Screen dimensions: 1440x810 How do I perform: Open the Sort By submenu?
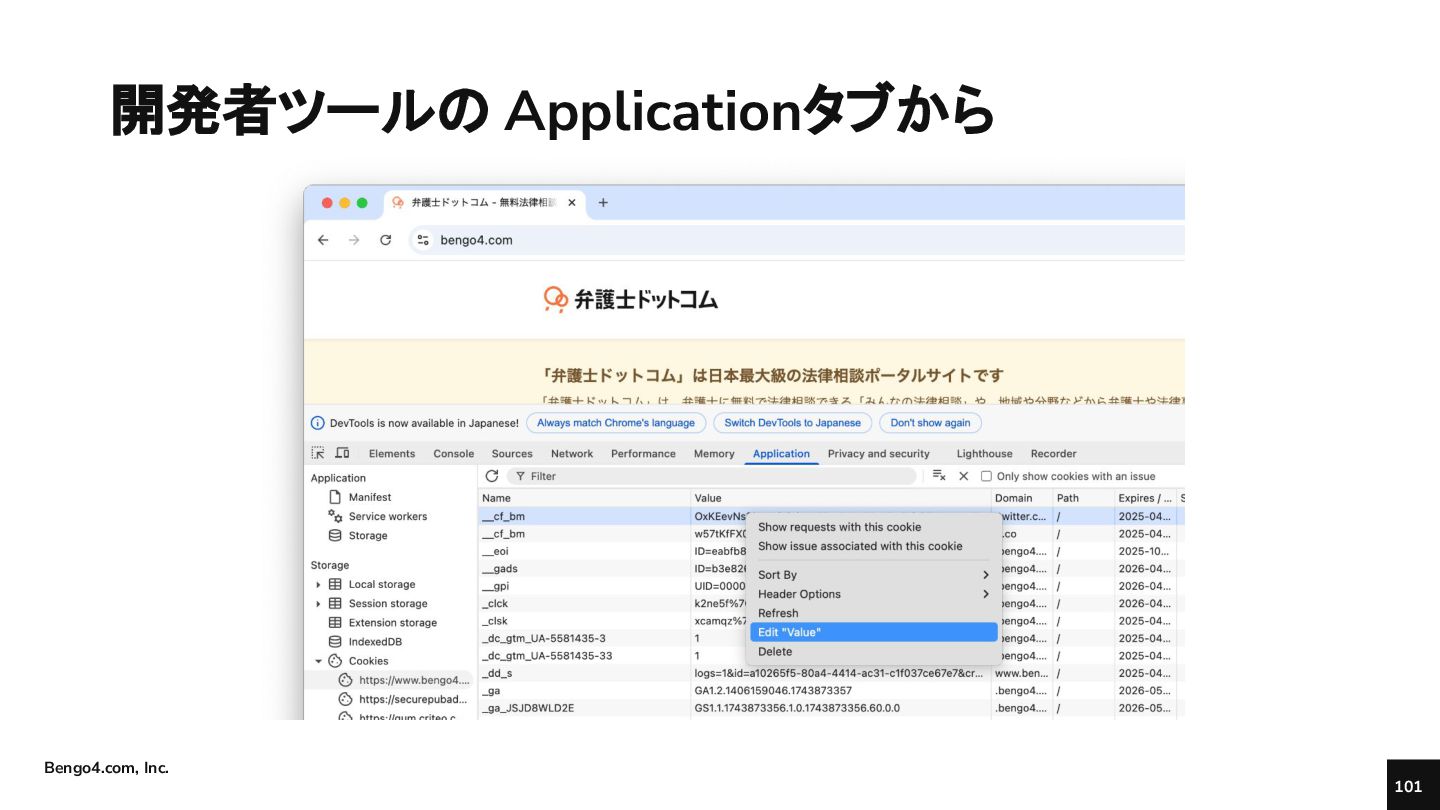pos(874,575)
